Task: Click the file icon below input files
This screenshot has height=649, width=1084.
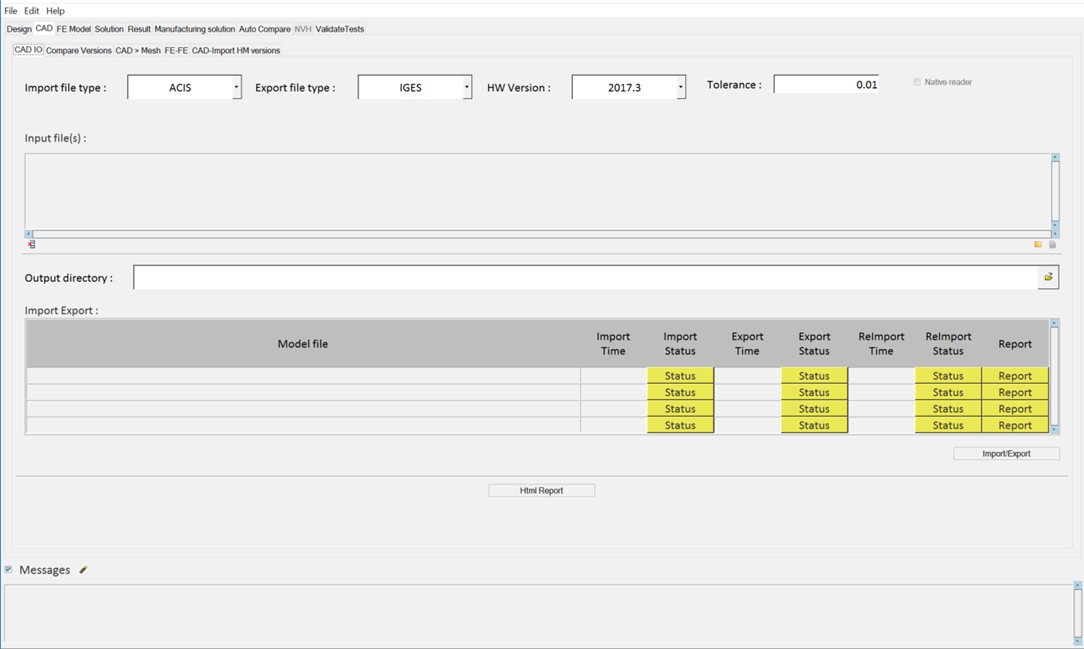Action: click(1052, 244)
